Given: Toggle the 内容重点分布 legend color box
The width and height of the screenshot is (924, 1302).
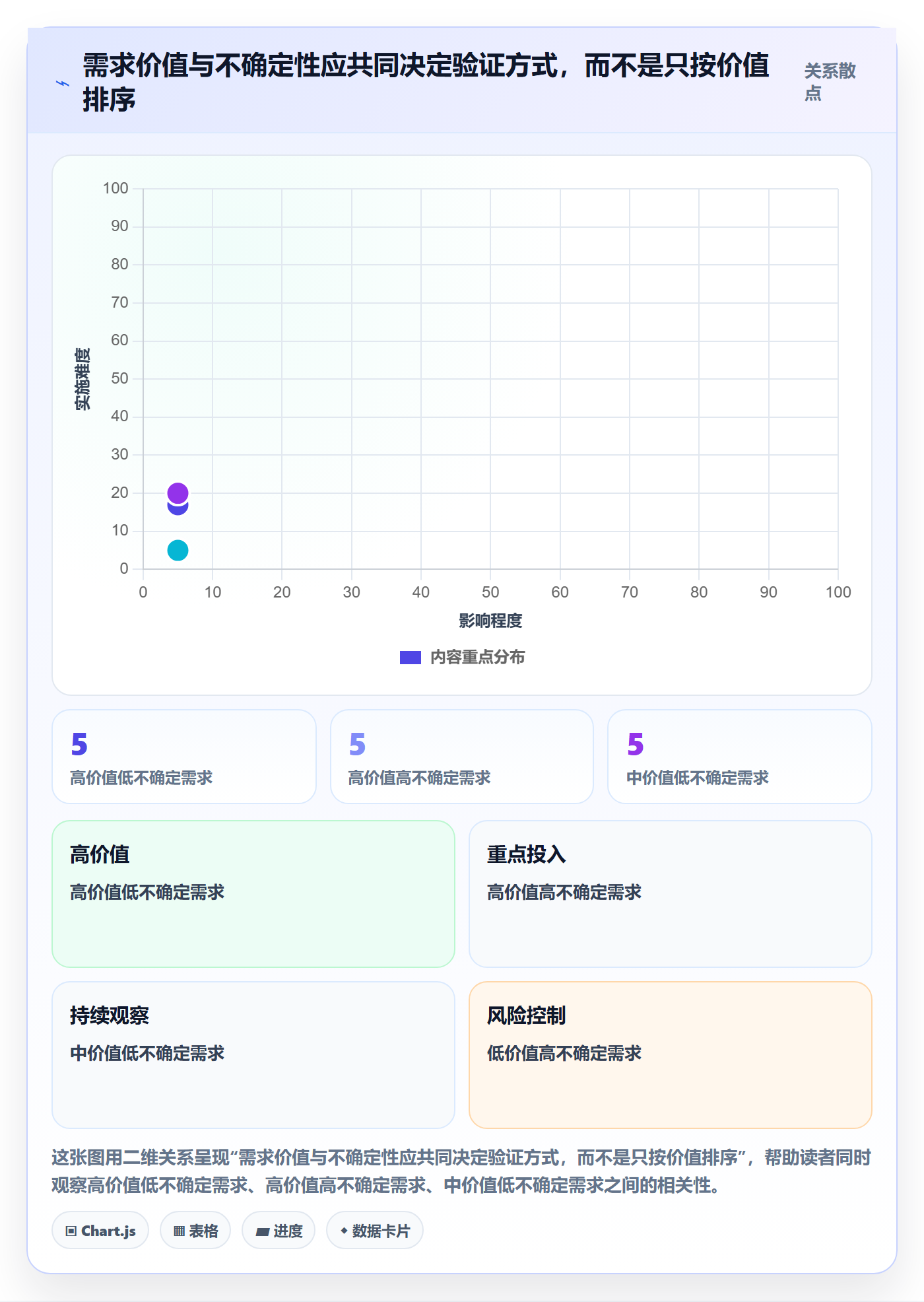Looking at the screenshot, I should coord(411,658).
